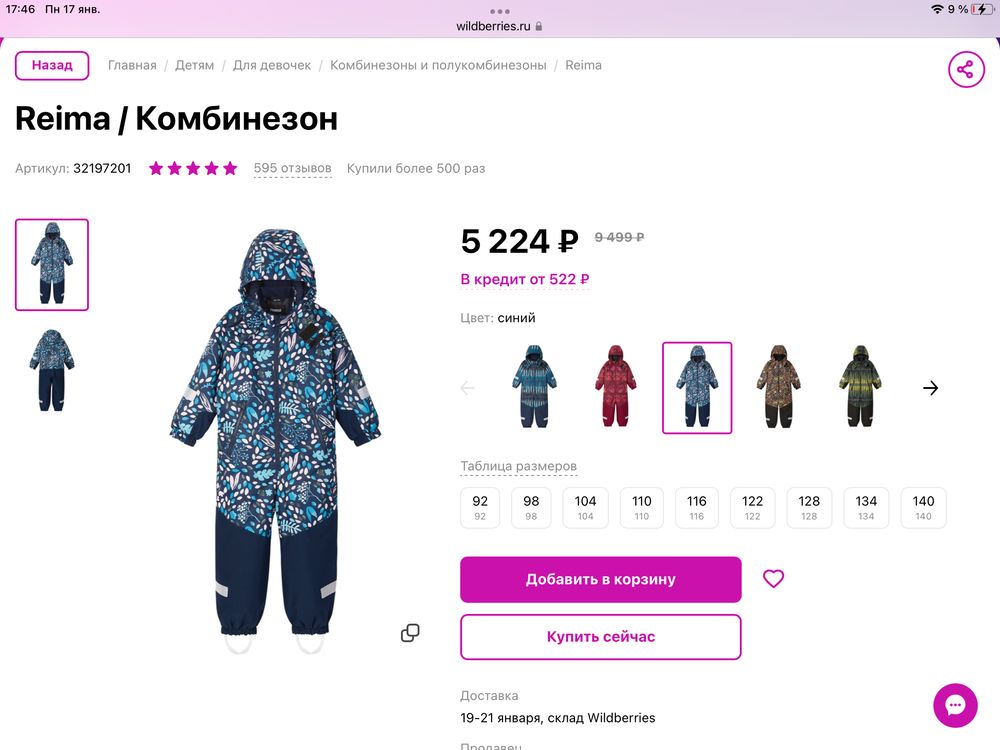Open the 595 отзывов reviews link
This screenshot has height=750, width=1000.
pos(292,168)
